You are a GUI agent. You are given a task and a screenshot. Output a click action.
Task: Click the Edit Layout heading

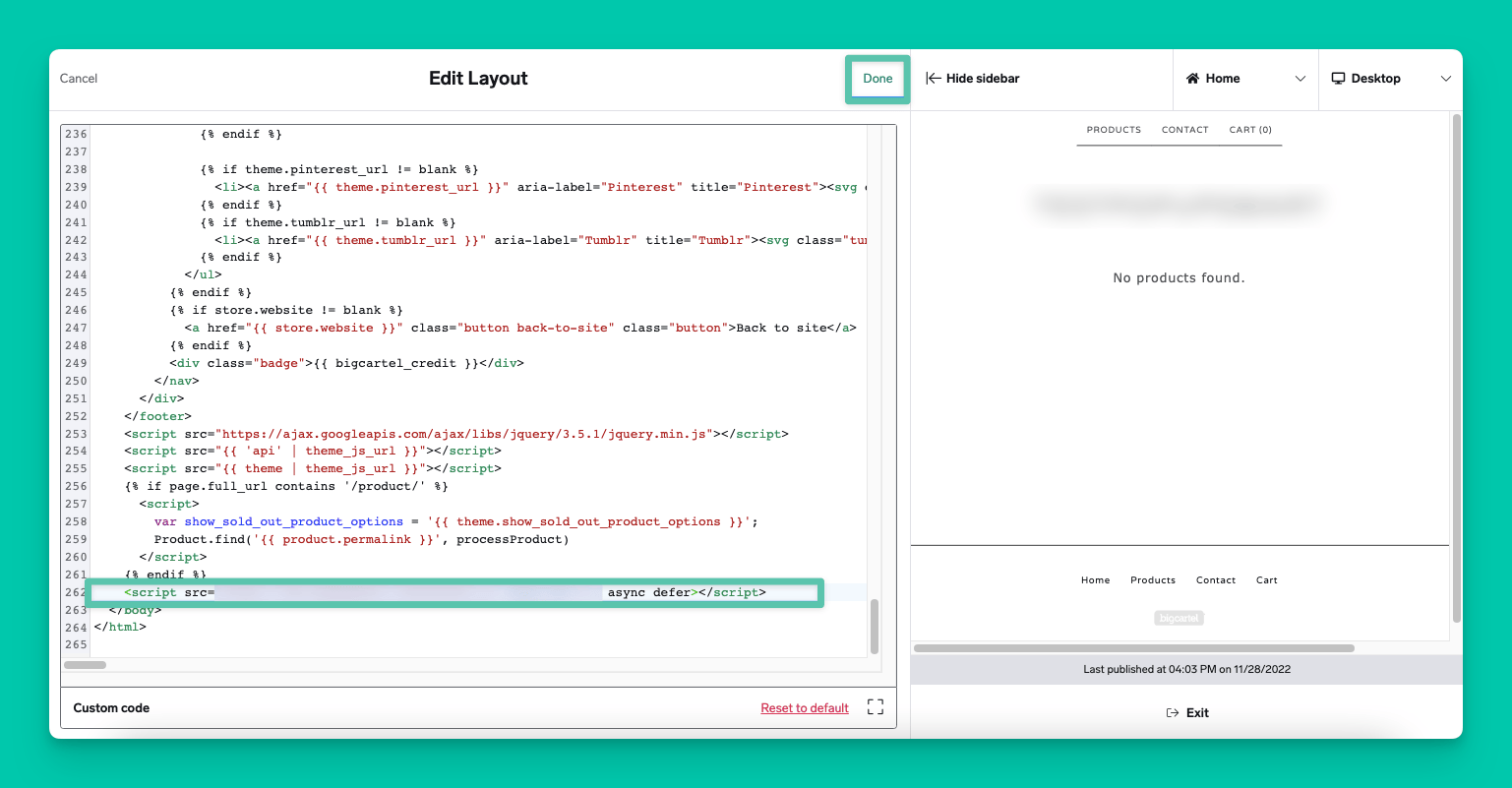(478, 79)
